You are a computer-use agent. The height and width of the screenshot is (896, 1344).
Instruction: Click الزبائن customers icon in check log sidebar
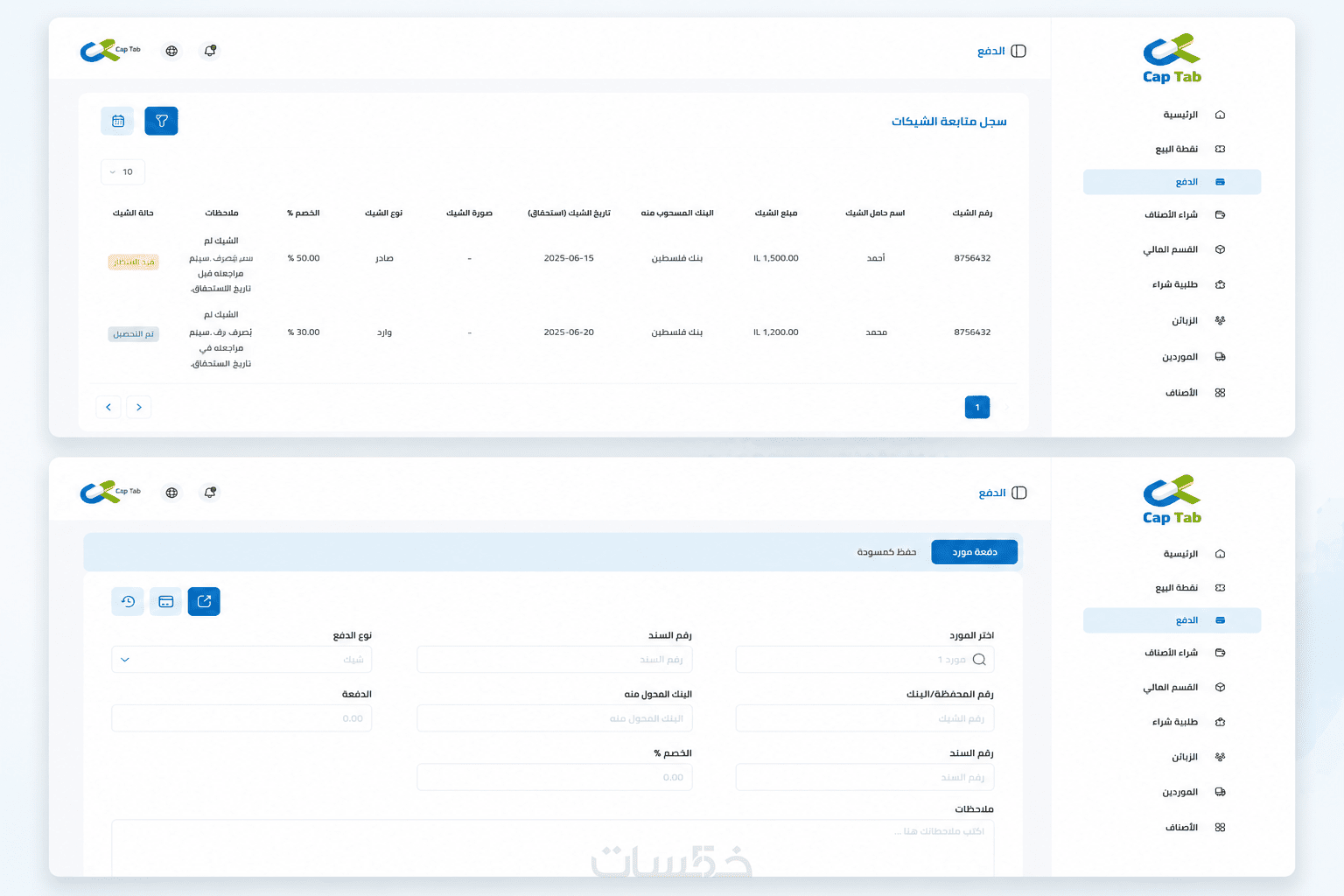(x=1221, y=320)
